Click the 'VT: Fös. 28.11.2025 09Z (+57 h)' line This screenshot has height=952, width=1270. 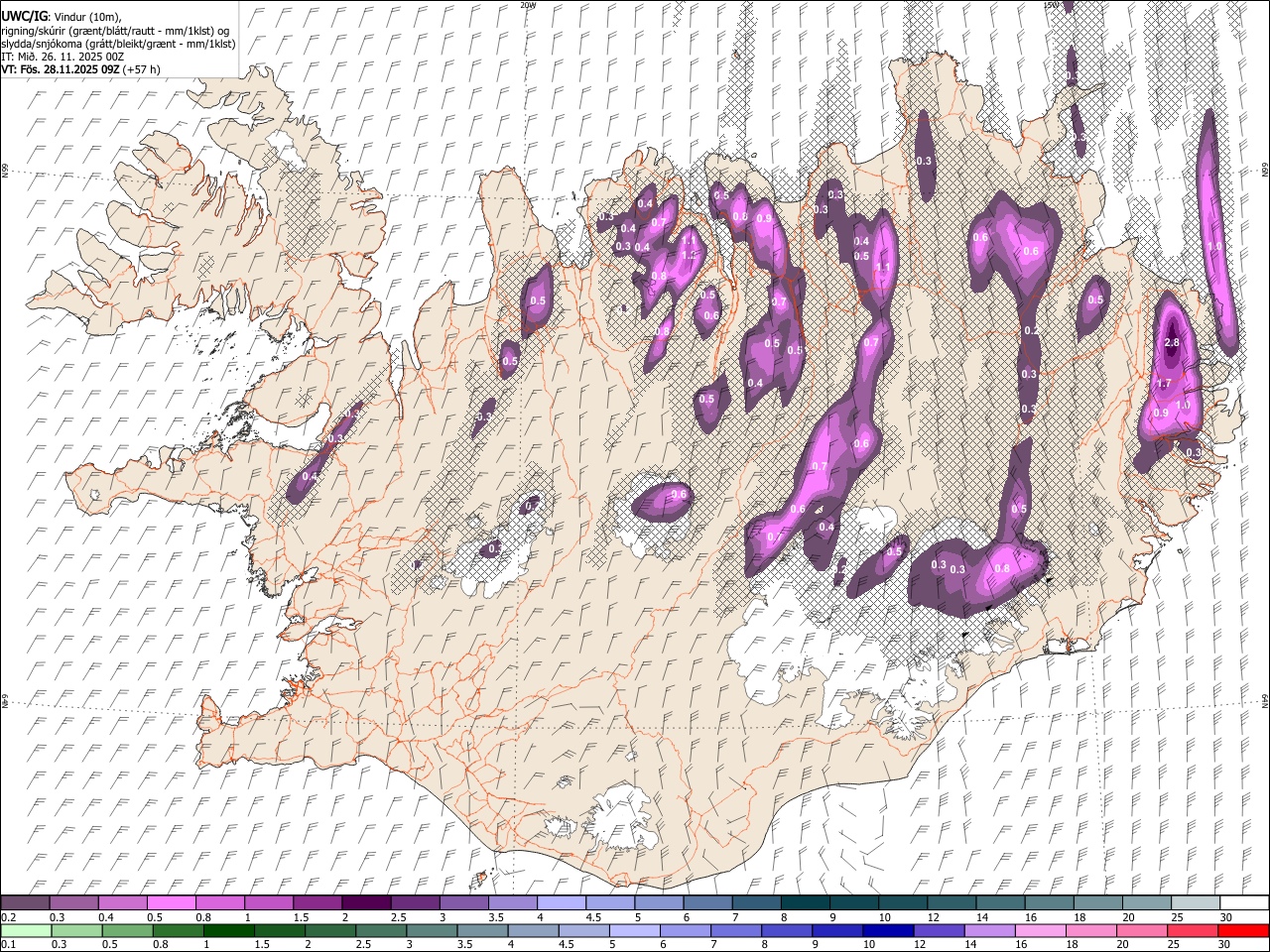coord(80,69)
